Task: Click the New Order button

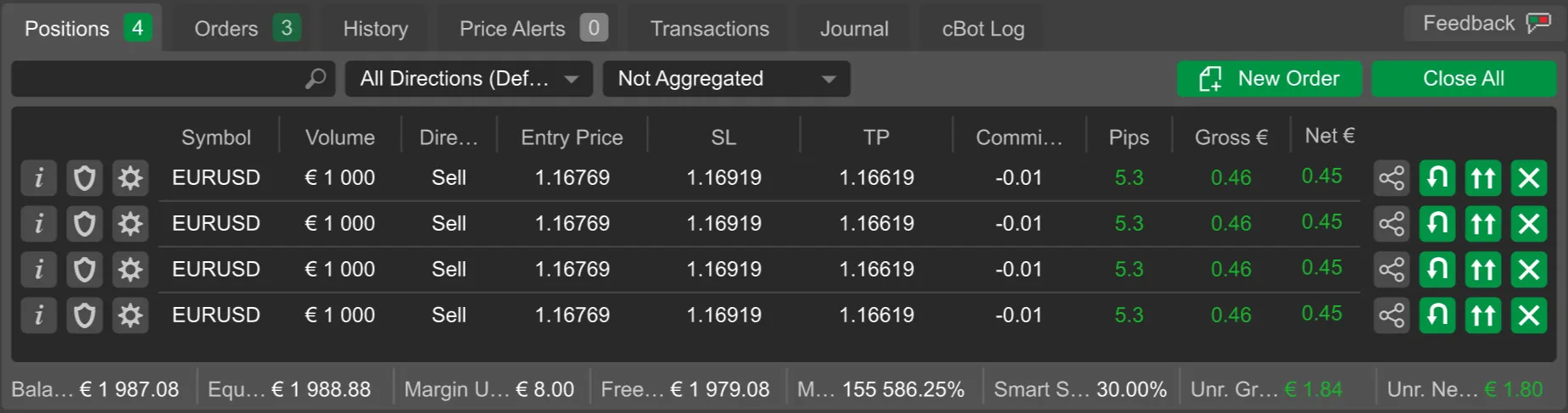Action: (1269, 79)
